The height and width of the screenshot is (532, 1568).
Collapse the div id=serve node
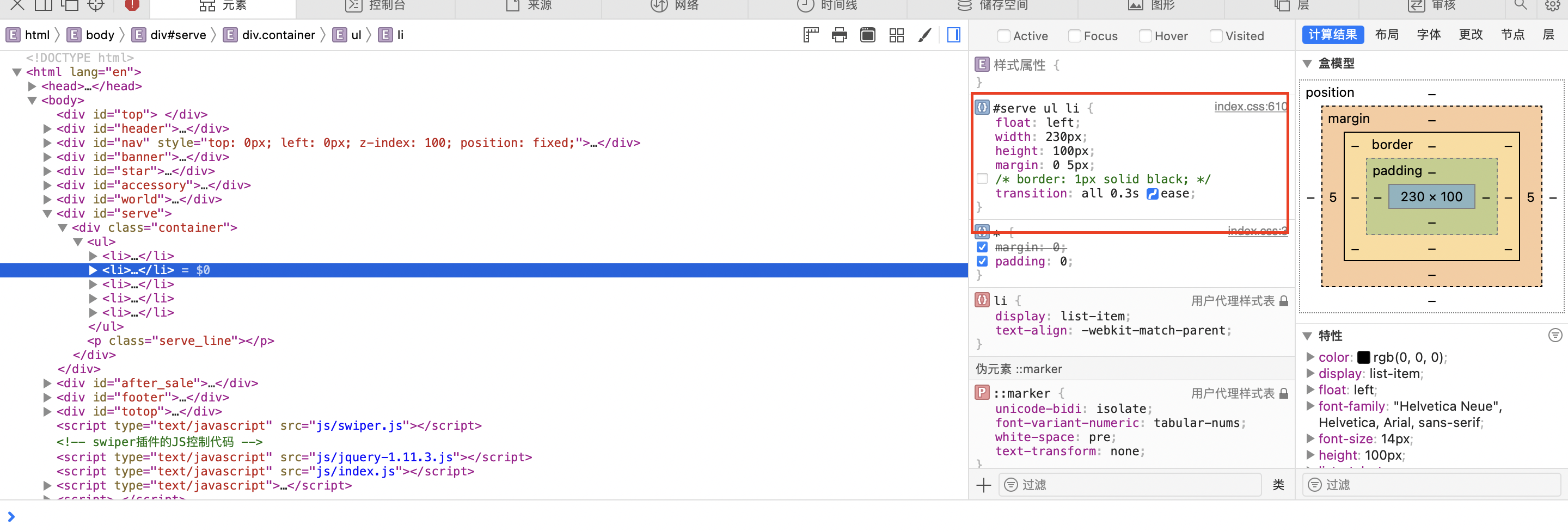click(47, 213)
